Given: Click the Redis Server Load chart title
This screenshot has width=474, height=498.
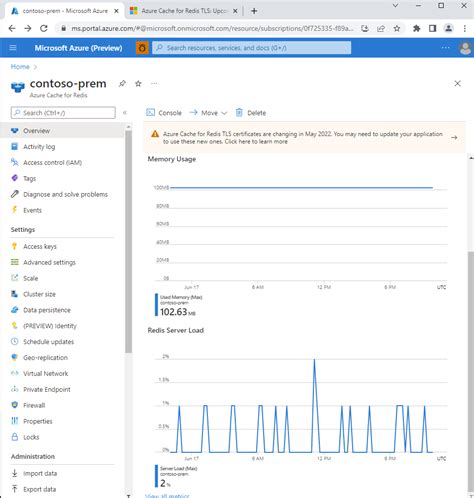Looking at the screenshot, I should point(176,330).
